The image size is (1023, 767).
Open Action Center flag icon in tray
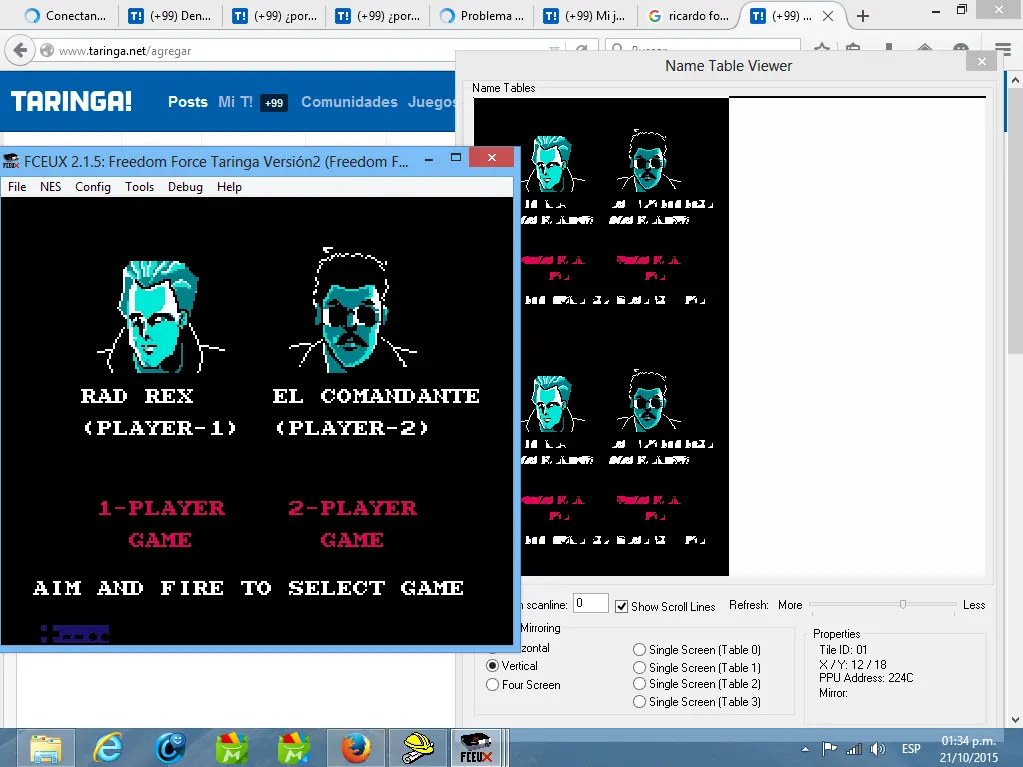[x=829, y=749]
